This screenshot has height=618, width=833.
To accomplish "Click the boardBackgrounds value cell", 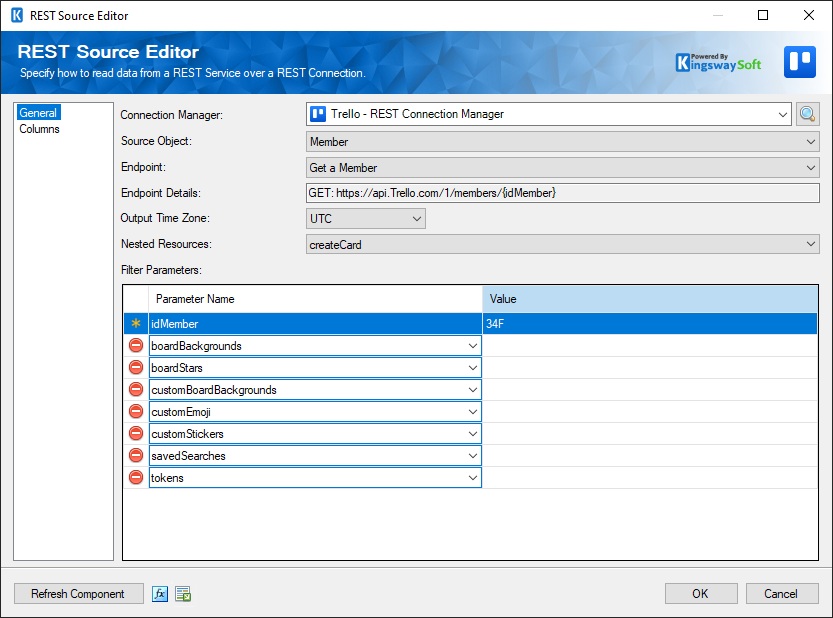I will pyautogui.click(x=650, y=346).
